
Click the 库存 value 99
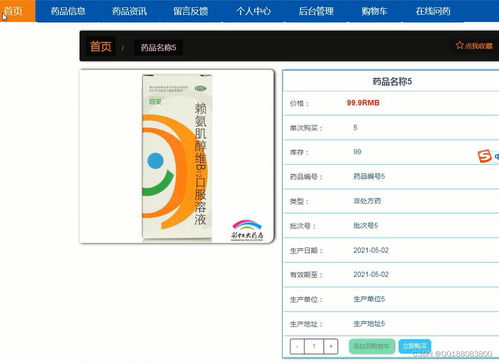coord(357,152)
